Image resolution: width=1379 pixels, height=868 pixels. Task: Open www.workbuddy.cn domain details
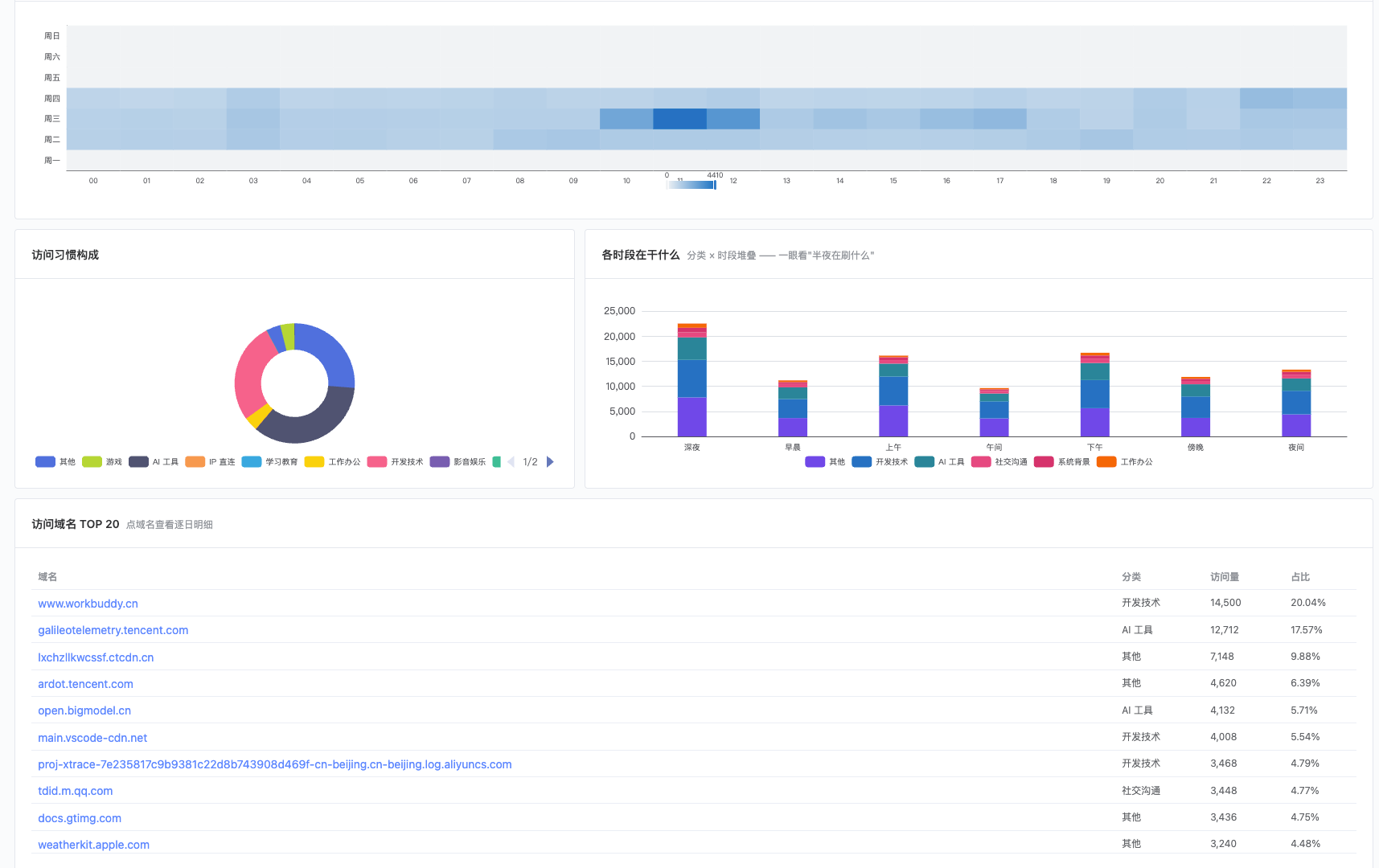[88, 604]
